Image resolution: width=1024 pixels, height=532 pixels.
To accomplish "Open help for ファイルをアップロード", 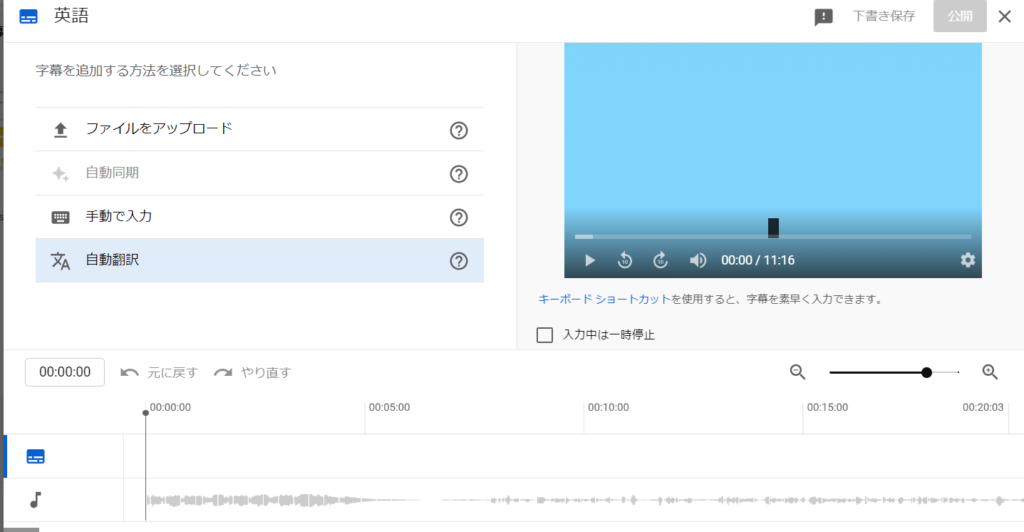I will pyautogui.click(x=459, y=130).
